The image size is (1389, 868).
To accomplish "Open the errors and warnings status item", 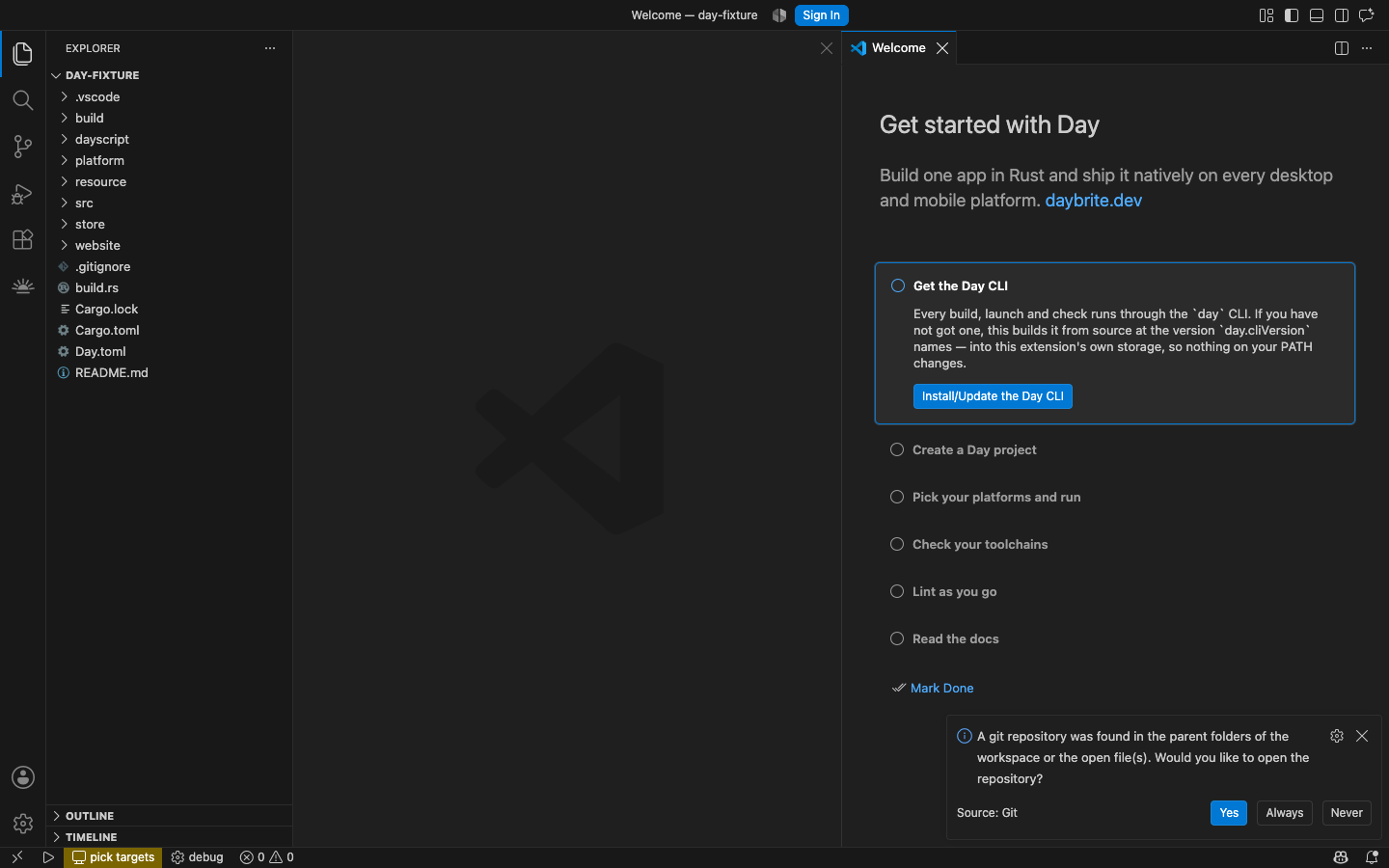I will click(x=267, y=857).
